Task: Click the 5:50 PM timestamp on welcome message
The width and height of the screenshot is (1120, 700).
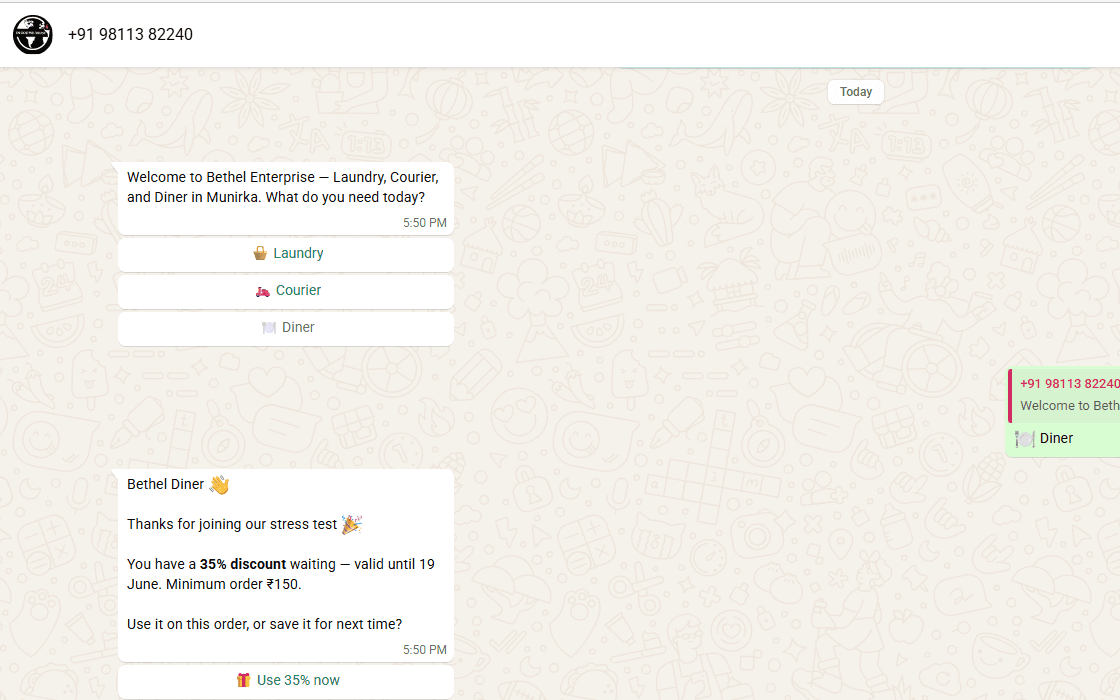Action: tap(424, 223)
